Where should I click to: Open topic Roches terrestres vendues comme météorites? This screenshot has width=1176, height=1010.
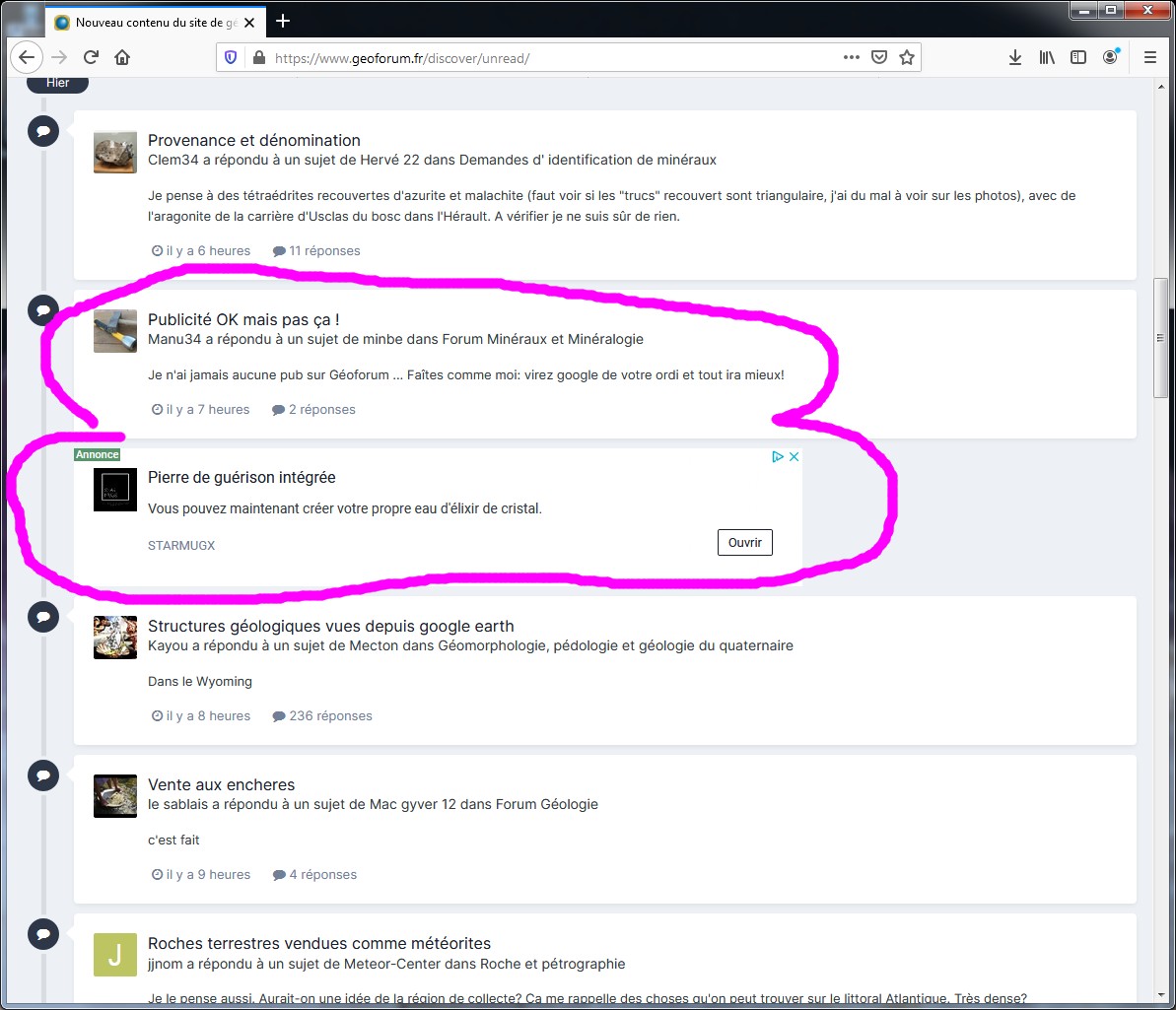point(319,943)
